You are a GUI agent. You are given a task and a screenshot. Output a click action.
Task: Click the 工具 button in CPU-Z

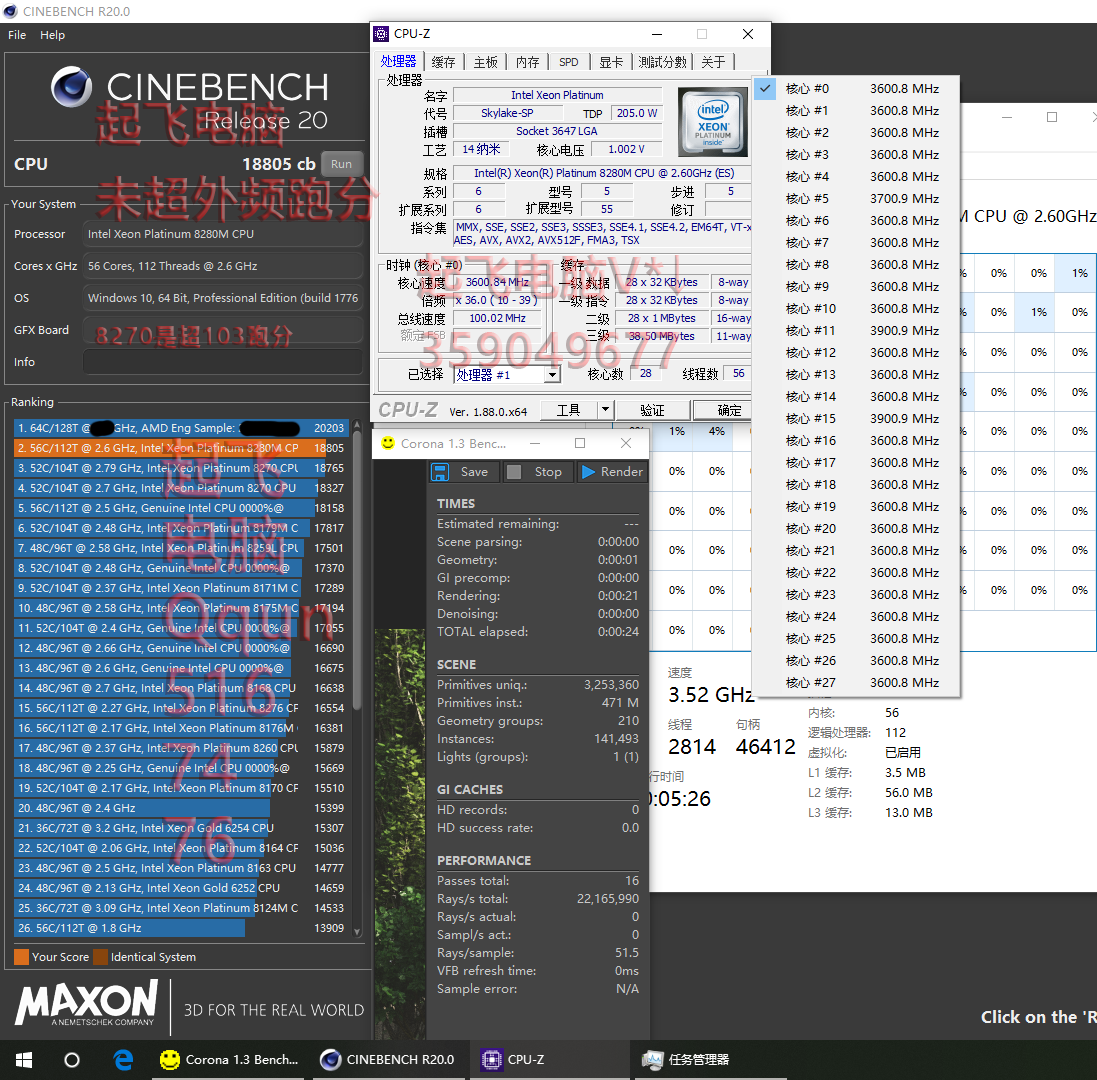click(568, 411)
